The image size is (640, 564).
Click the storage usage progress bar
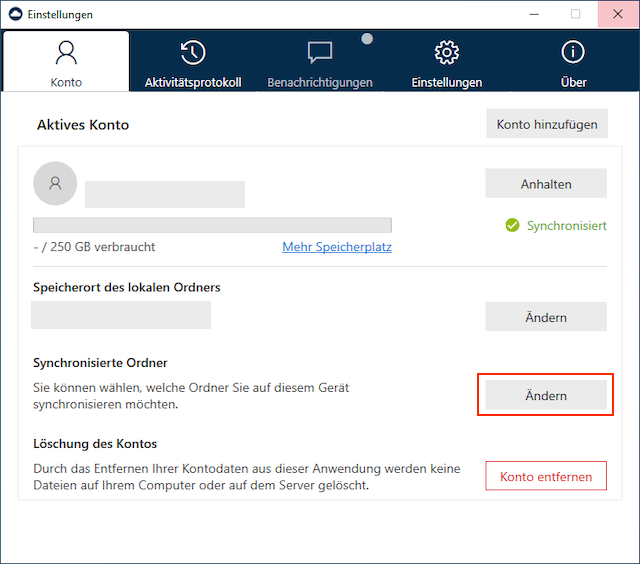point(212,225)
